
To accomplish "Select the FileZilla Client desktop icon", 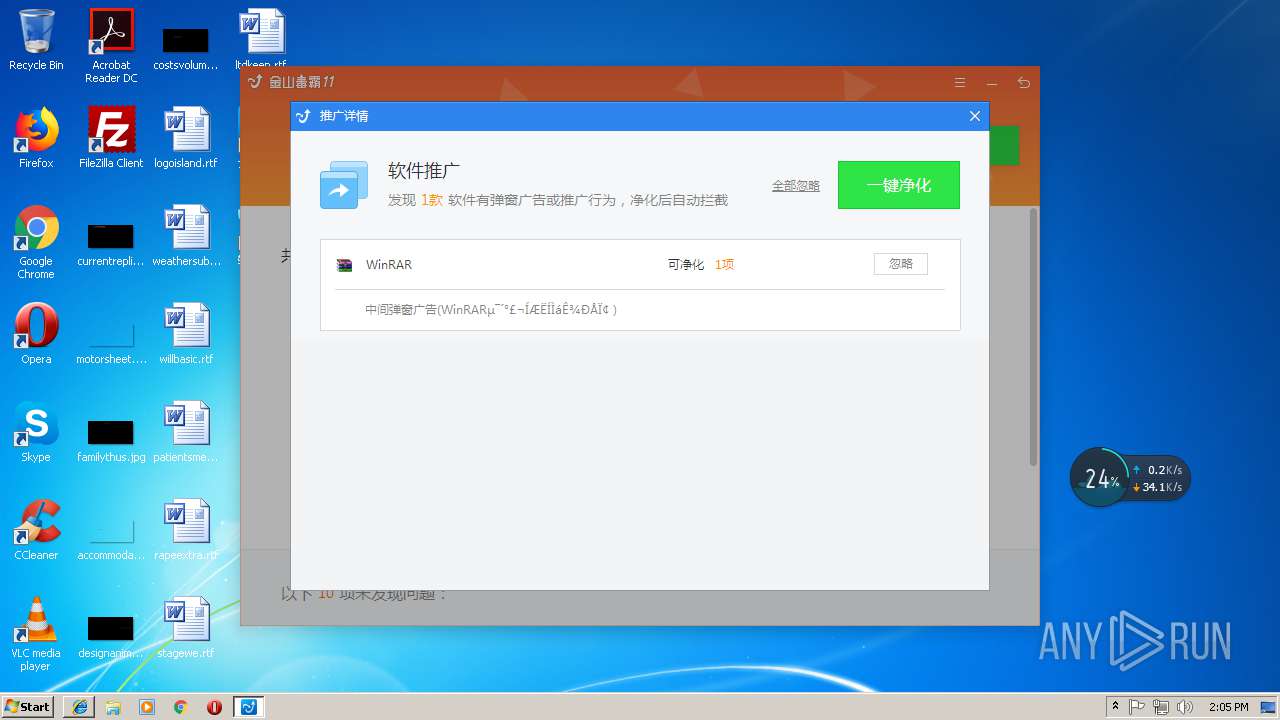I will [x=111, y=138].
